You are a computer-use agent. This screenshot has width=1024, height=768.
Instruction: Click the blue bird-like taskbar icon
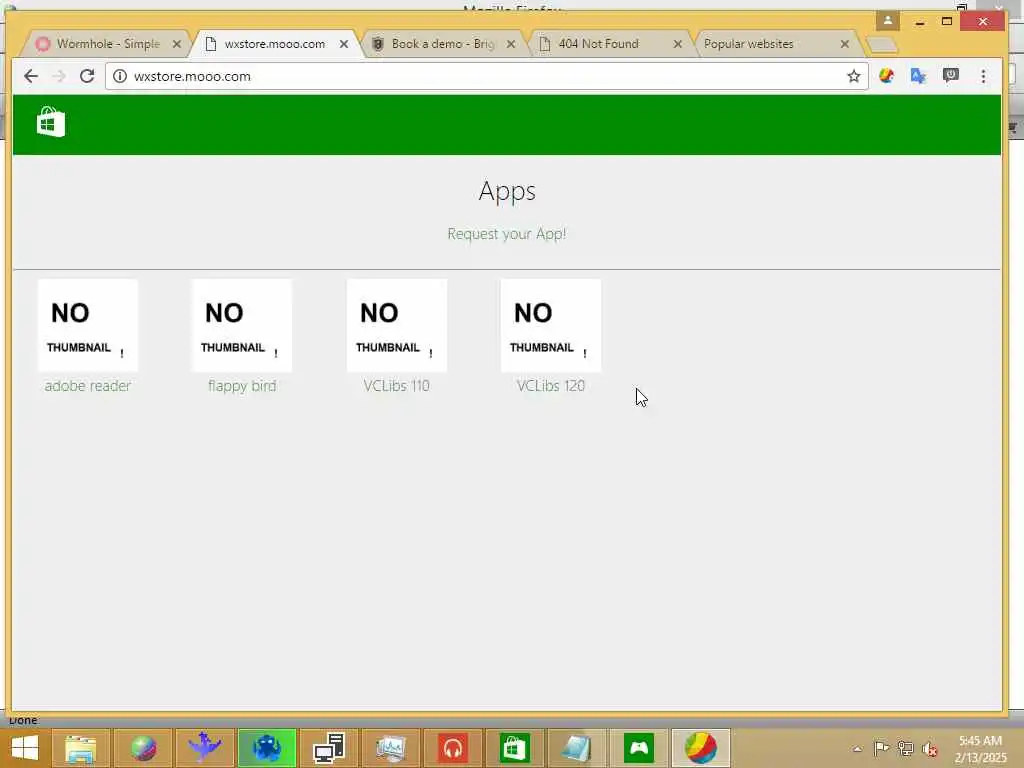click(x=204, y=748)
